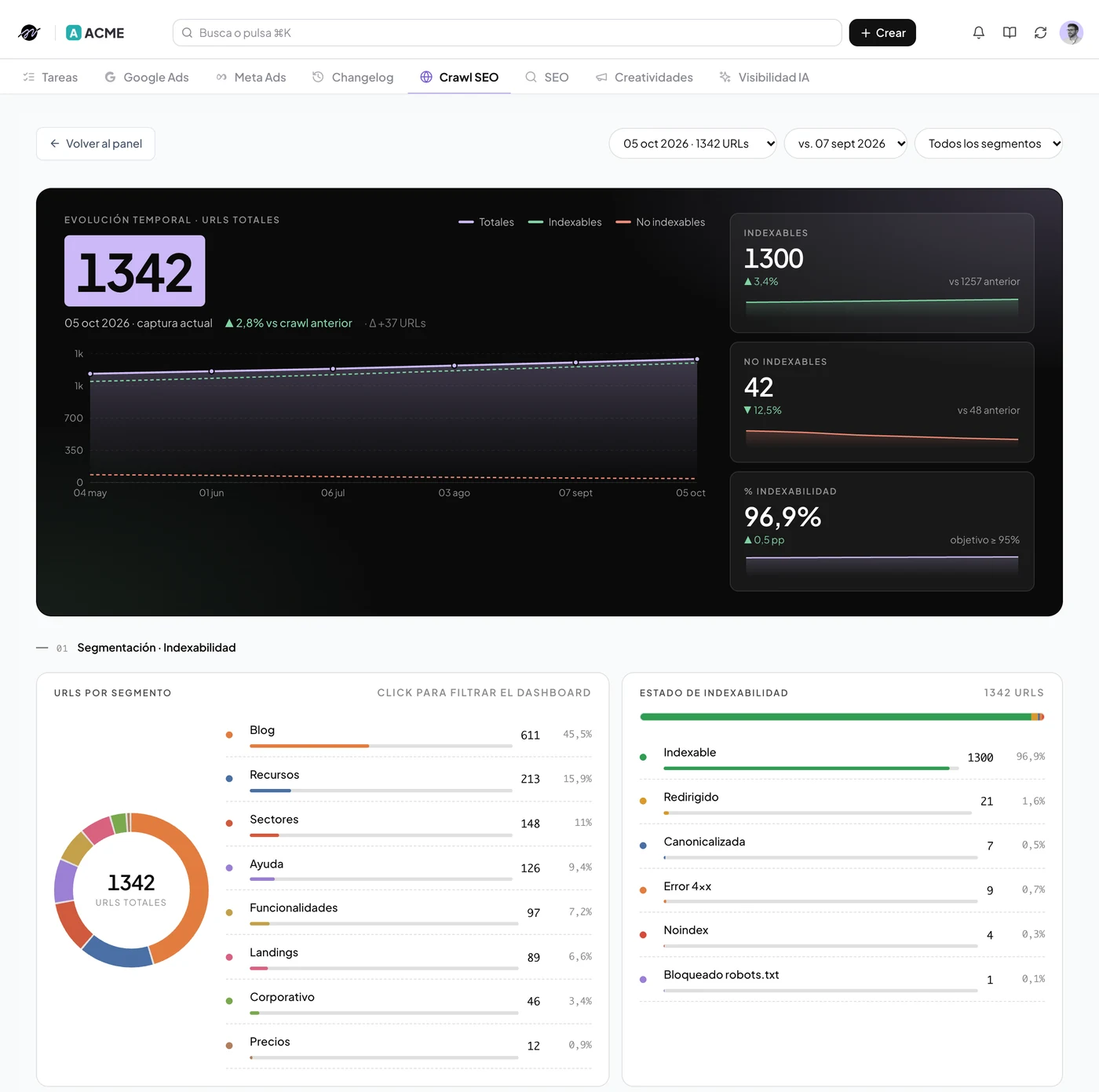Click the Crawl SEO globe icon
Image resolution: width=1099 pixels, height=1092 pixels.
[x=426, y=77]
